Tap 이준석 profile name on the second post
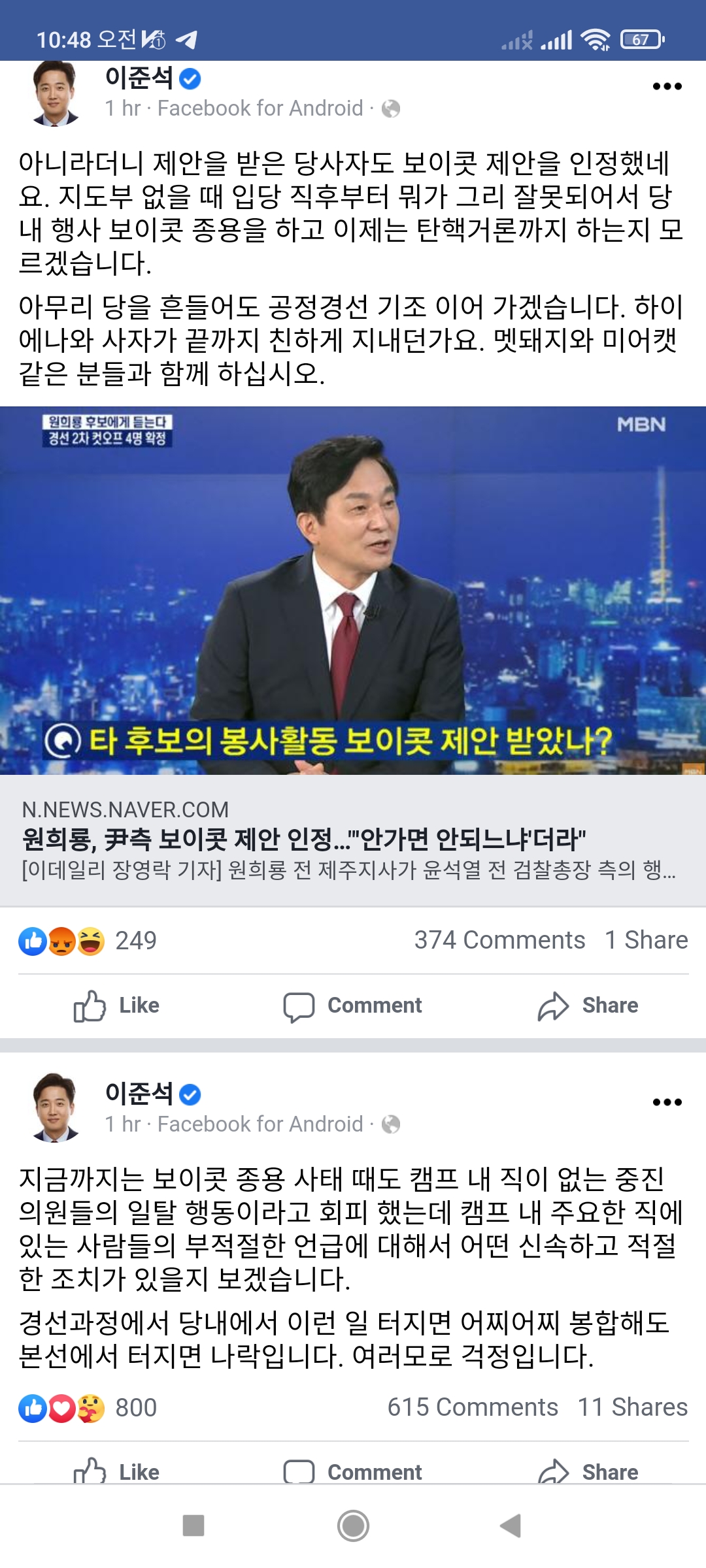 (139, 1093)
